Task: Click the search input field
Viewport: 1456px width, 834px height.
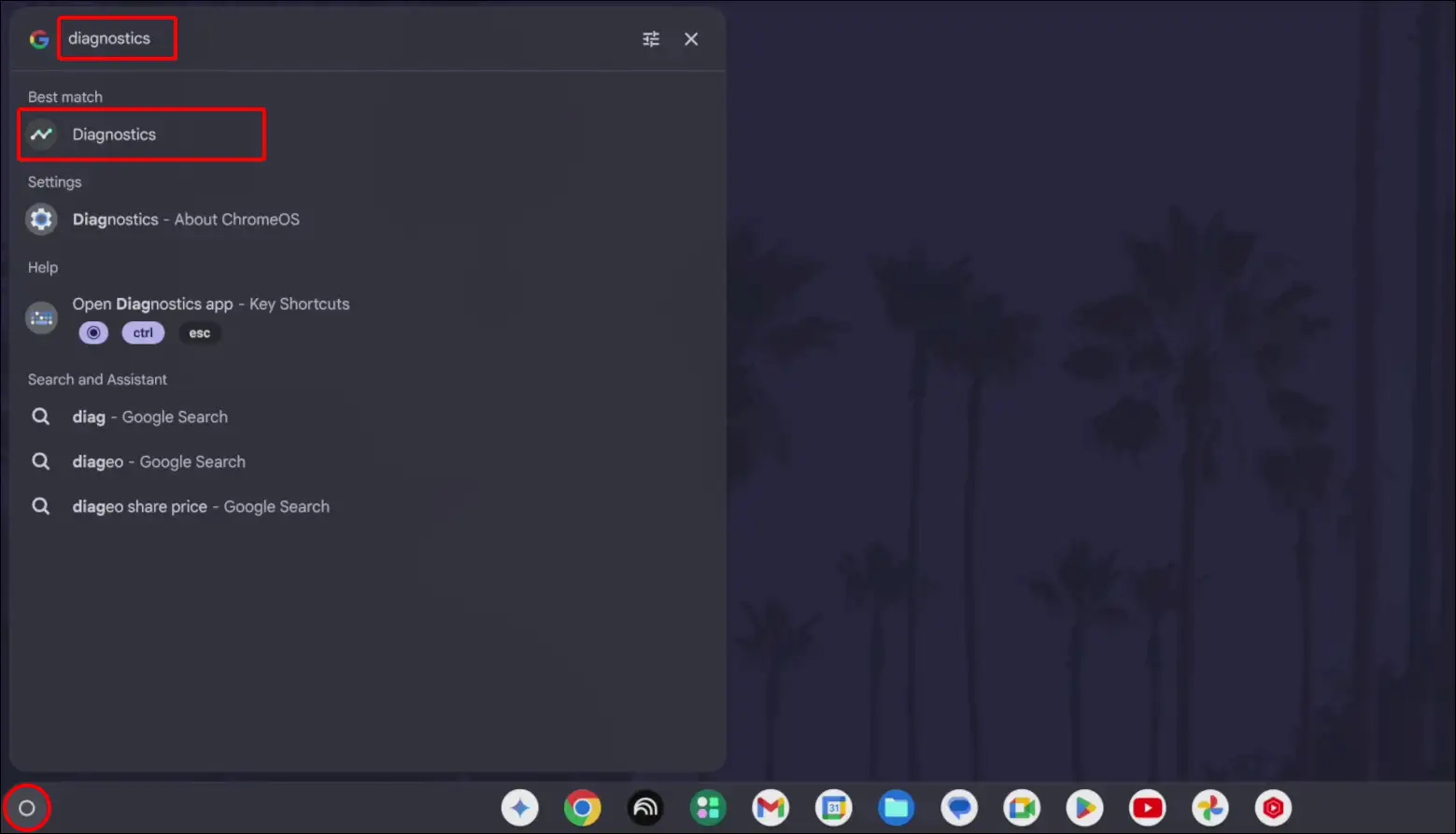Action: click(x=117, y=38)
